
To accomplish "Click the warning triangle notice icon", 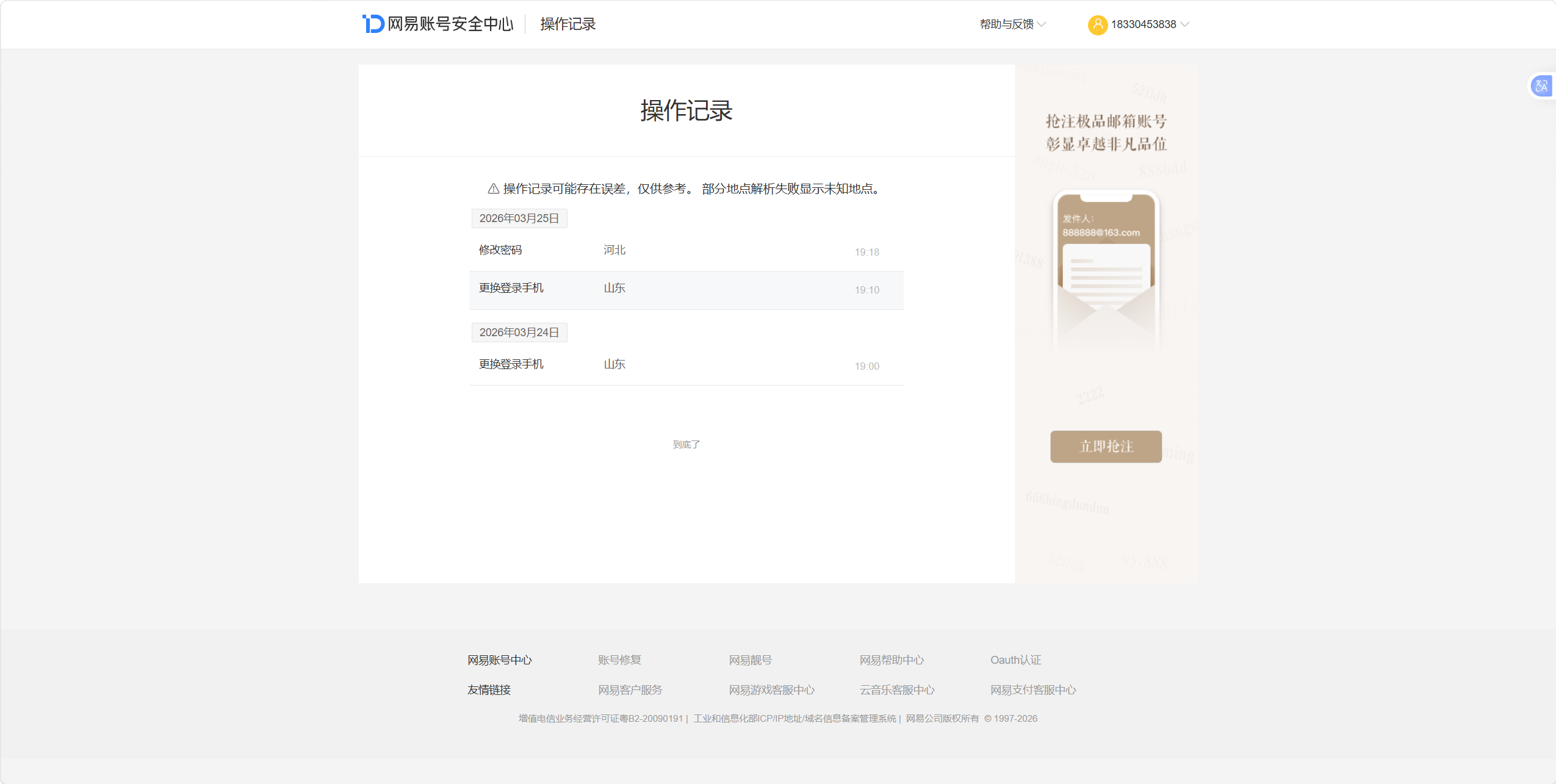I will (x=493, y=189).
